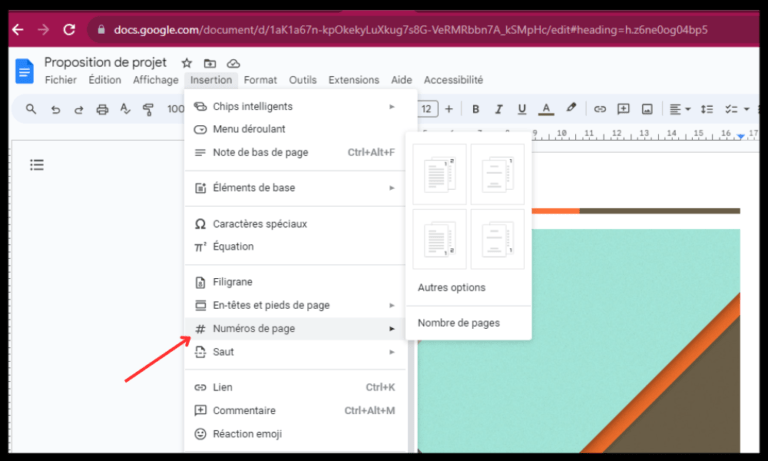The width and height of the screenshot is (768, 461).
Task: Click the search magnifier in toolbar
Action: pos(31,109)
